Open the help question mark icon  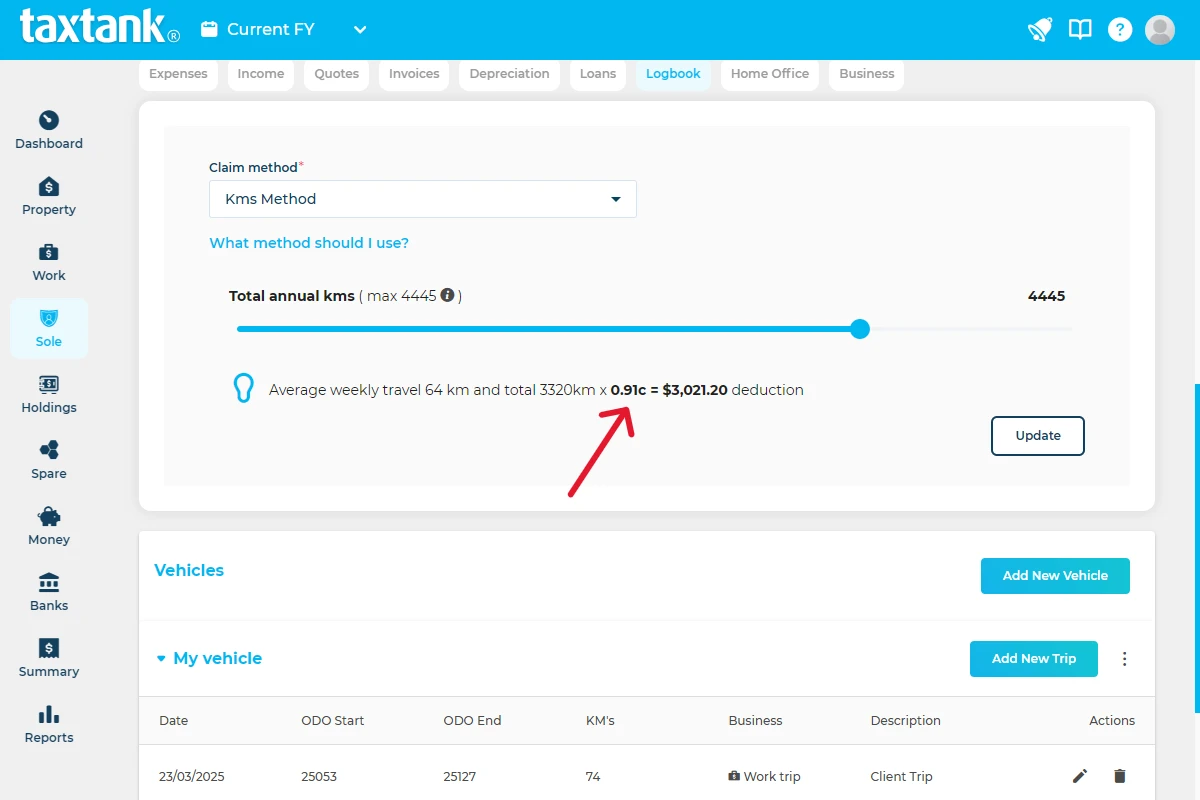pyautogui.click(x=1120, y=30)
